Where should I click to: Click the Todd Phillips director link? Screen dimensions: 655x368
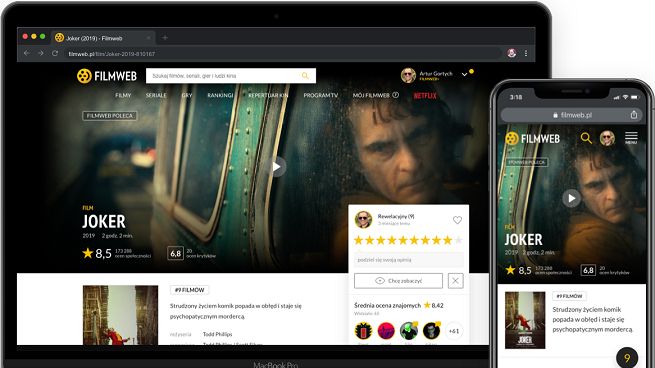pos(217,334)
